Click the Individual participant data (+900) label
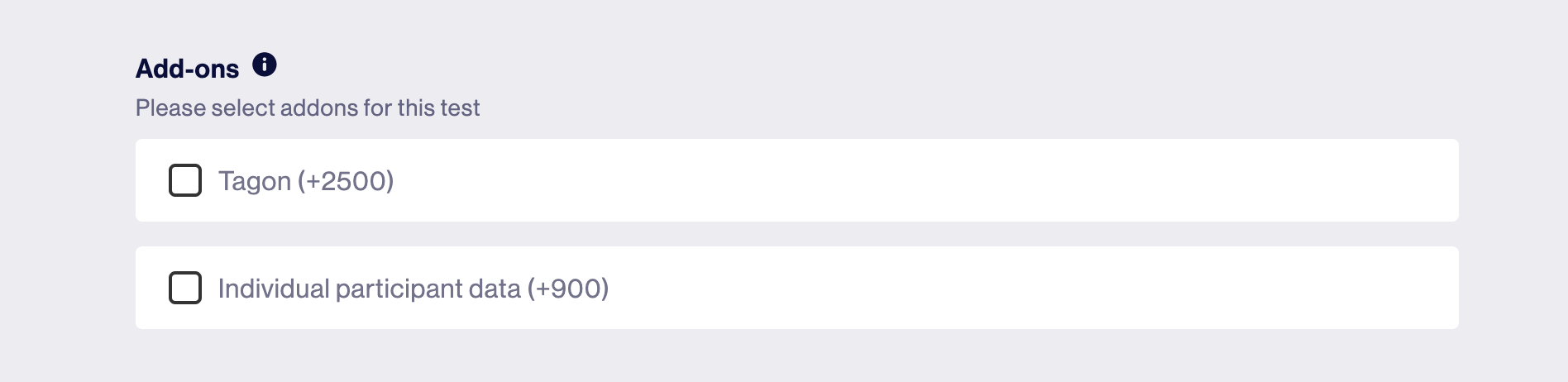 coord(414,289)
